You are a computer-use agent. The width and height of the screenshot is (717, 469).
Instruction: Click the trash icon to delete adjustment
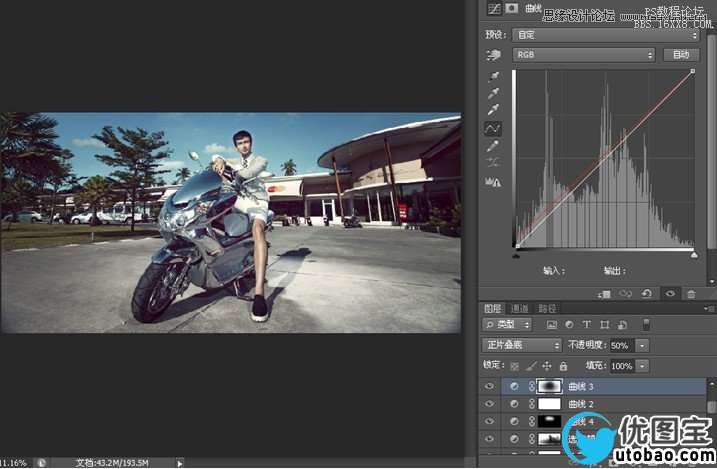pos(691,294)
